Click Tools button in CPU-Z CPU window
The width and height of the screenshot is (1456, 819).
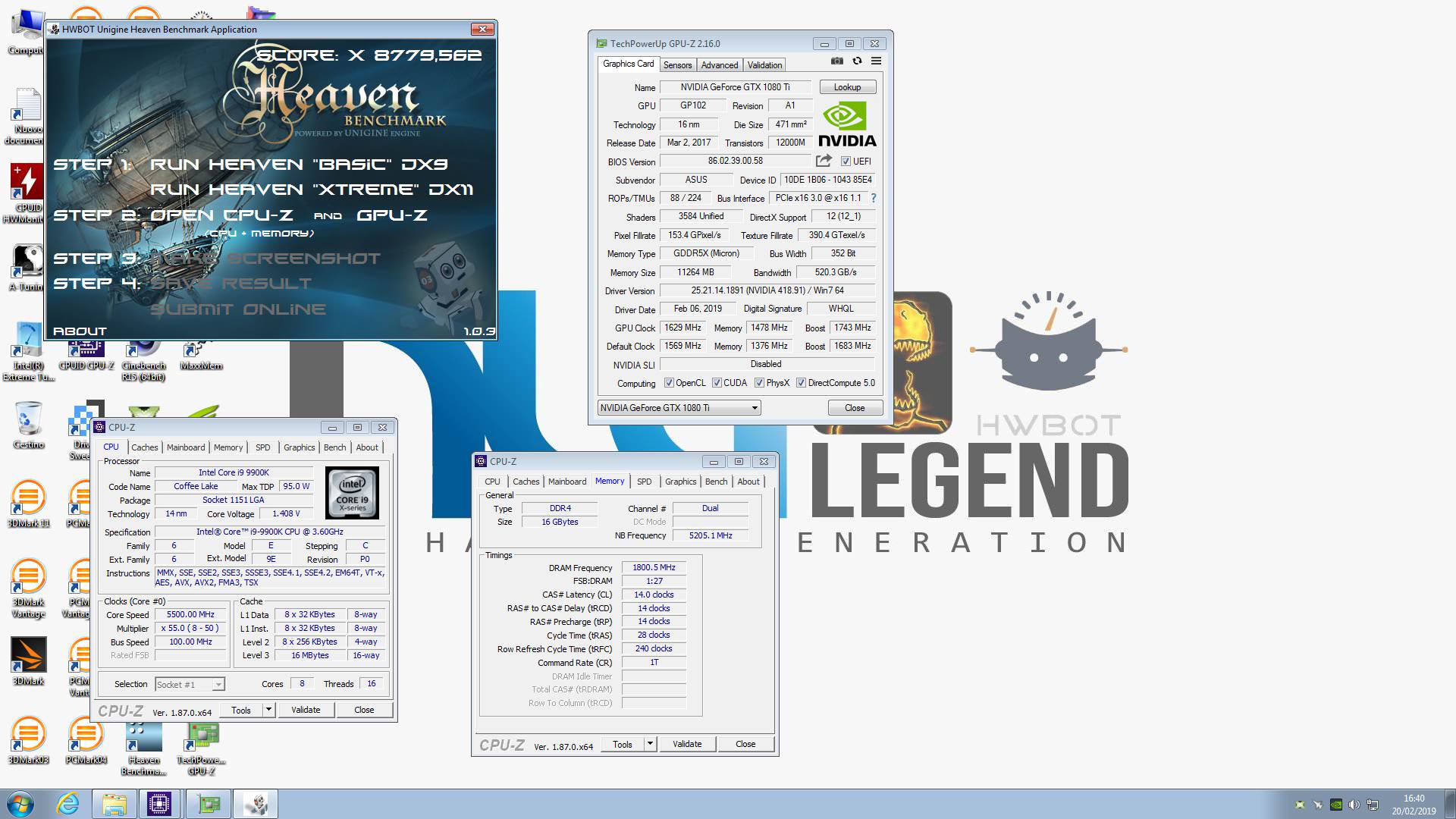pyautogui.click(x=241, y=710)
